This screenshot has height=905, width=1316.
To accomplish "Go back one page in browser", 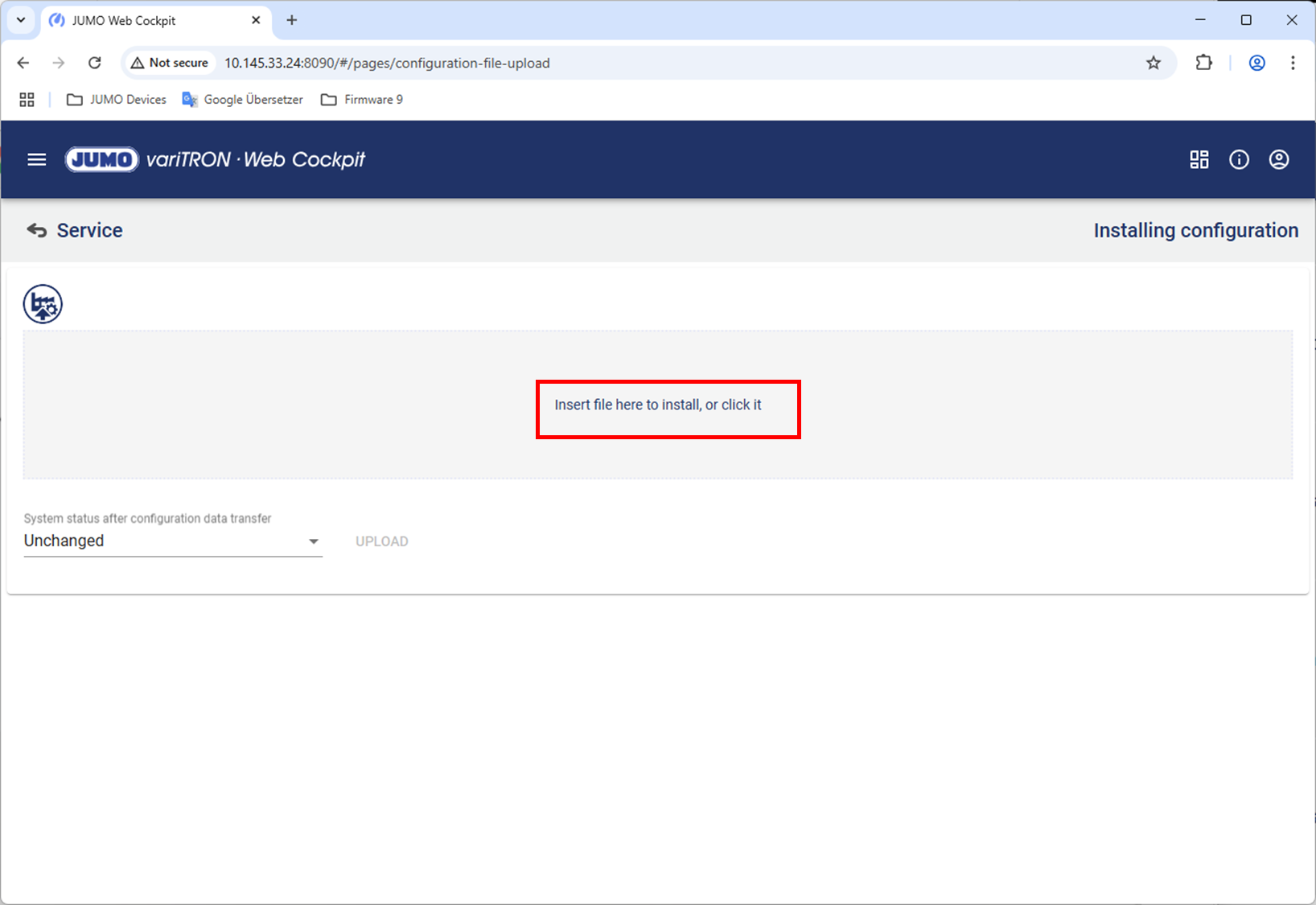I will coord(23,63).
